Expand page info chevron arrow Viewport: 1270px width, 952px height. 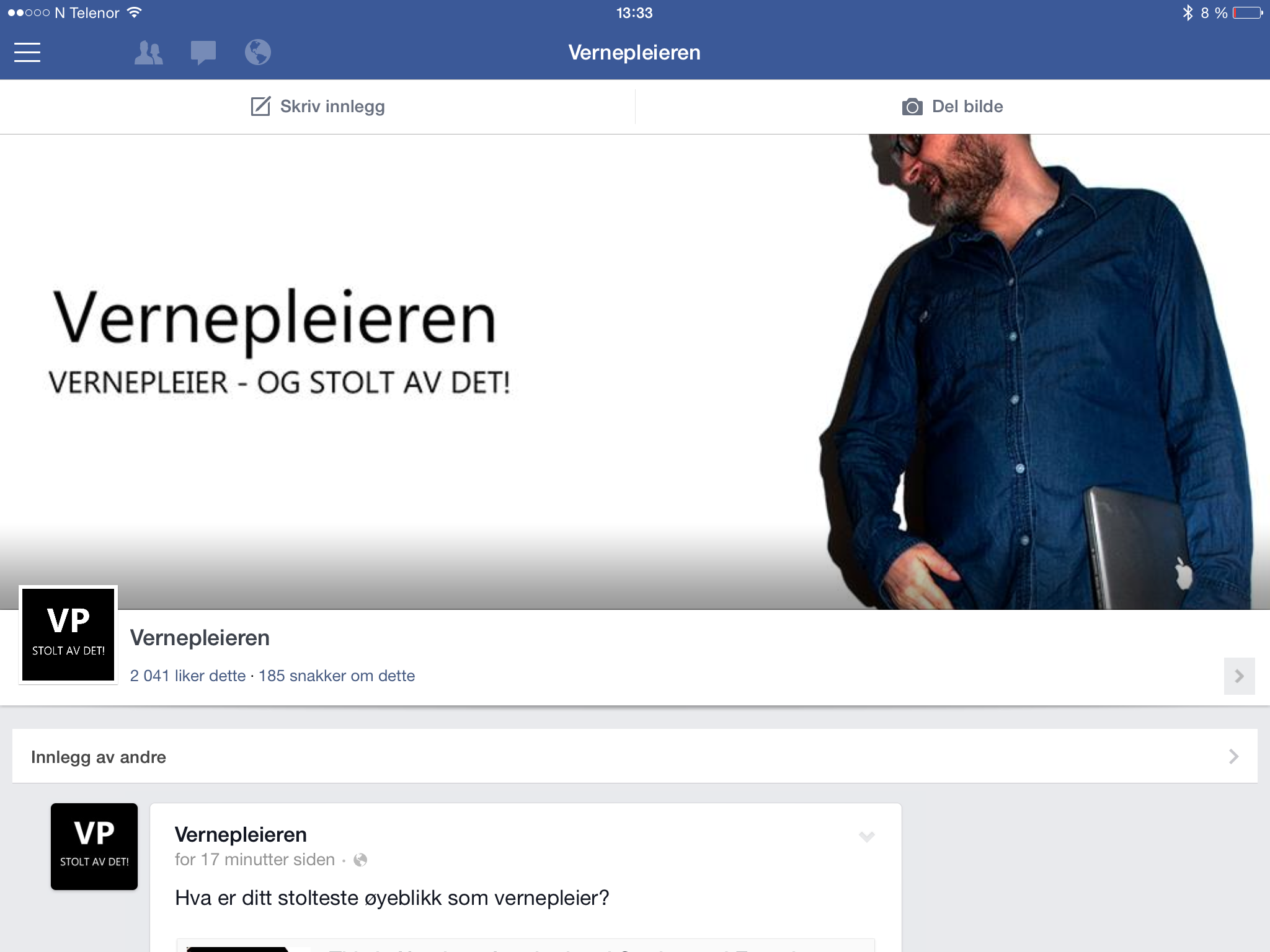[1239, 676]
